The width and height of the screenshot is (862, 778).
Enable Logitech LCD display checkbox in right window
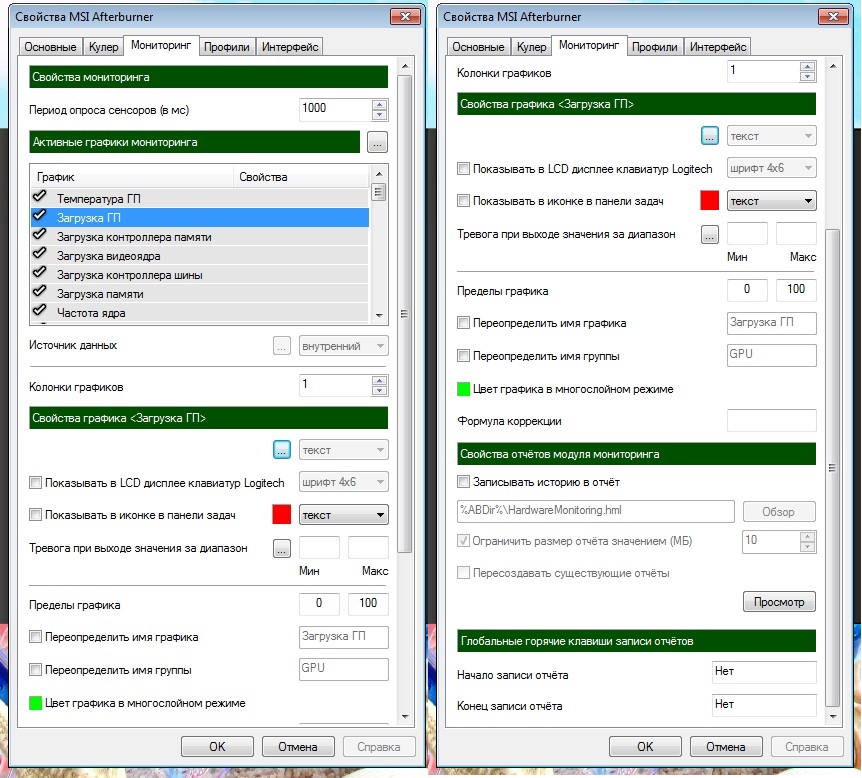point(463,169)
